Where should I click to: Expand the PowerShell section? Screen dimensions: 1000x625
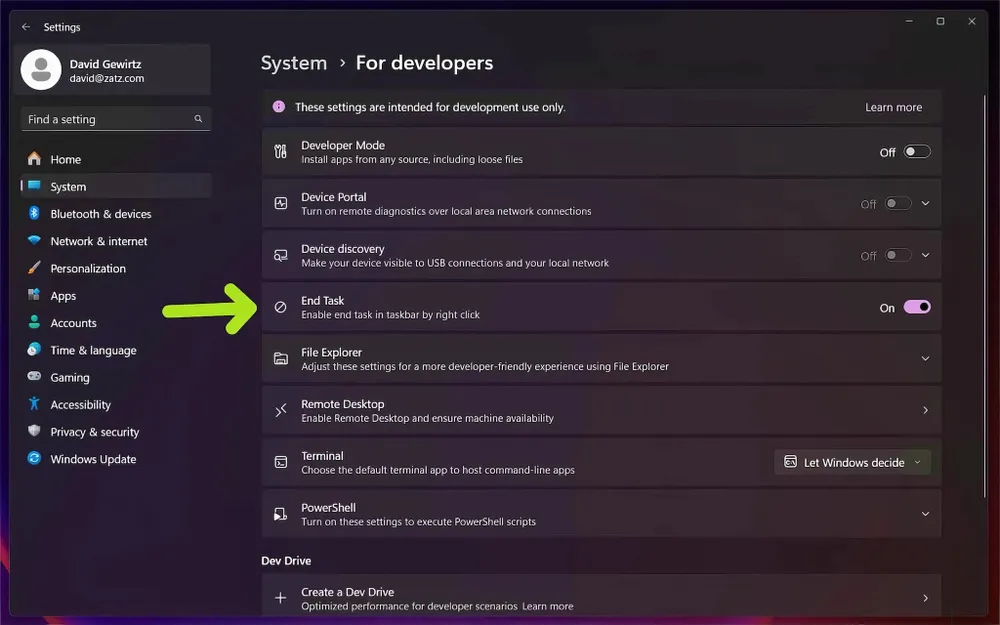(925, 513)
